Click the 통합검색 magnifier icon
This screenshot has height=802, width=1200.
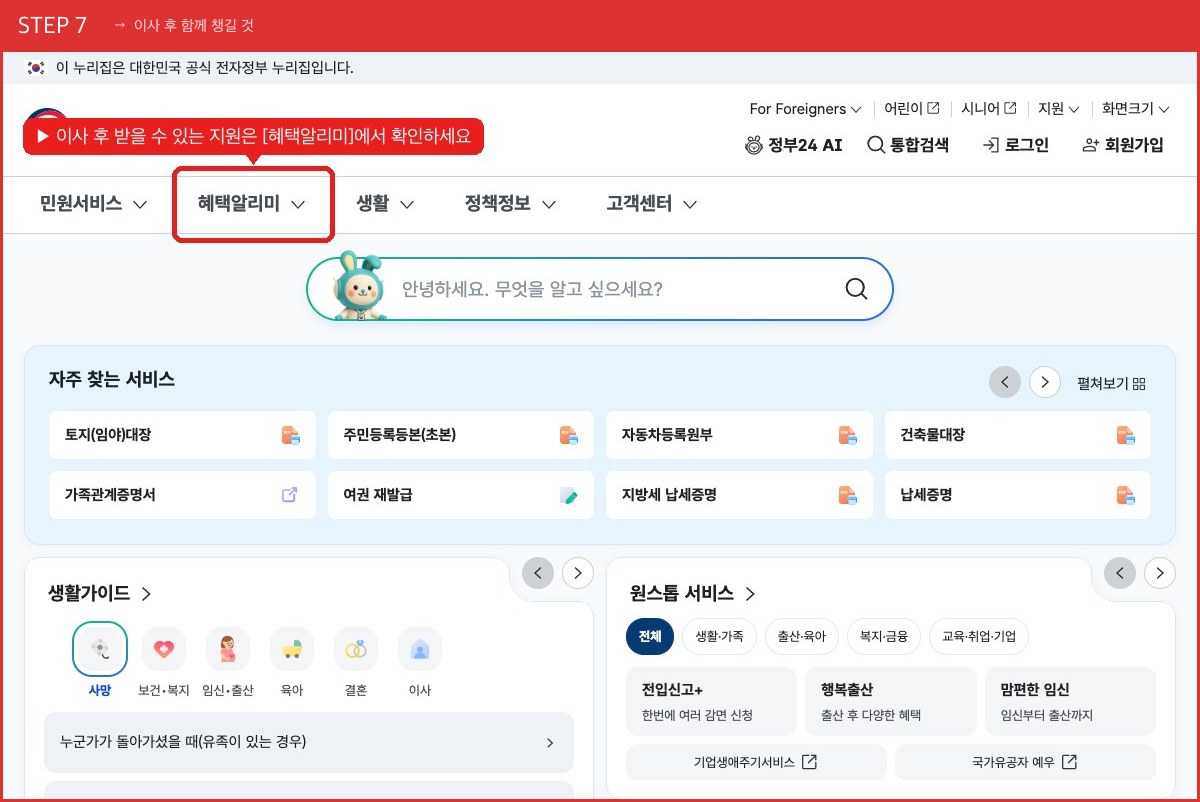(875, 145)
